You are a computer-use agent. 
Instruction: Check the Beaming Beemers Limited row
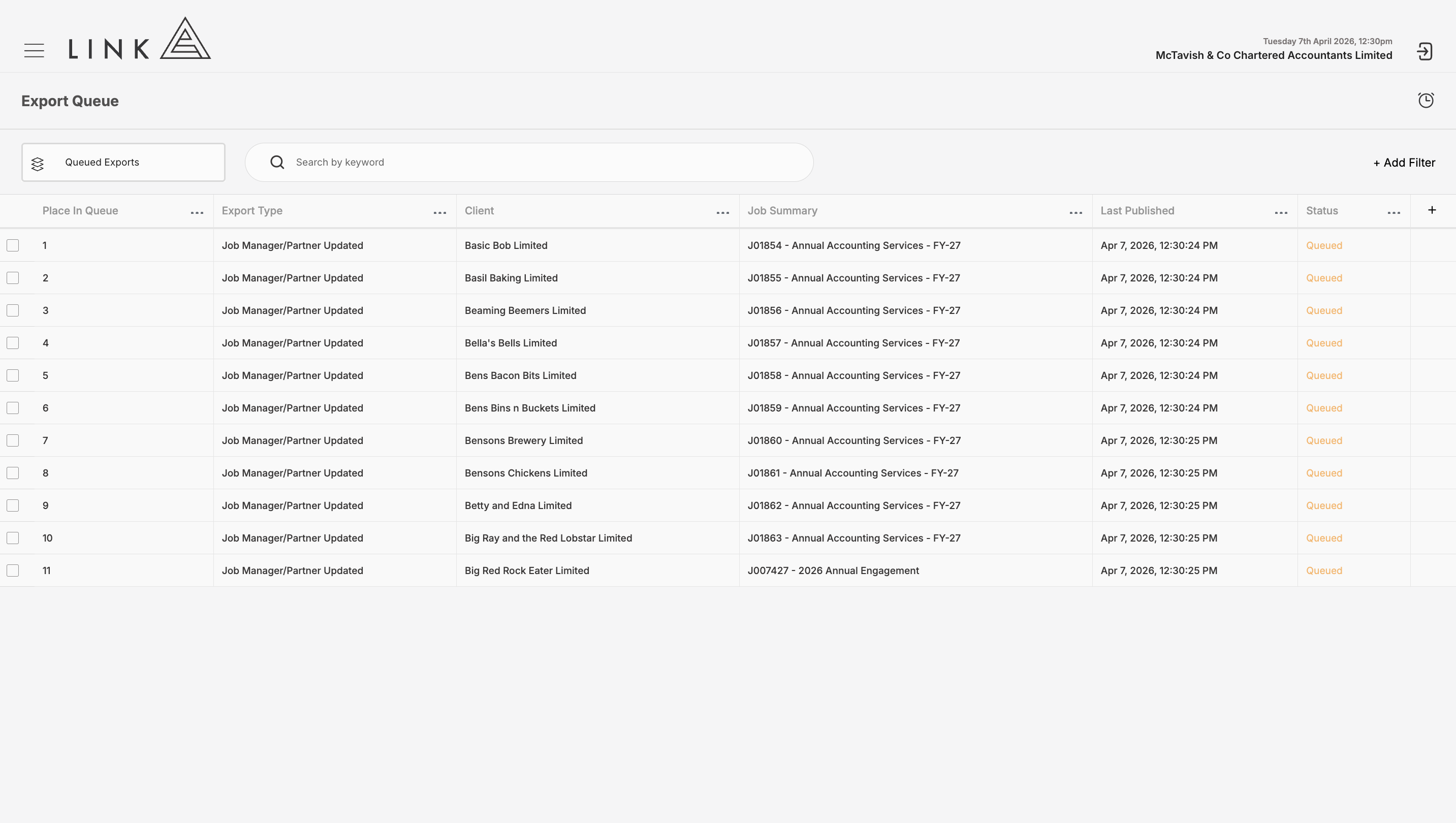(x=12, y=310)
